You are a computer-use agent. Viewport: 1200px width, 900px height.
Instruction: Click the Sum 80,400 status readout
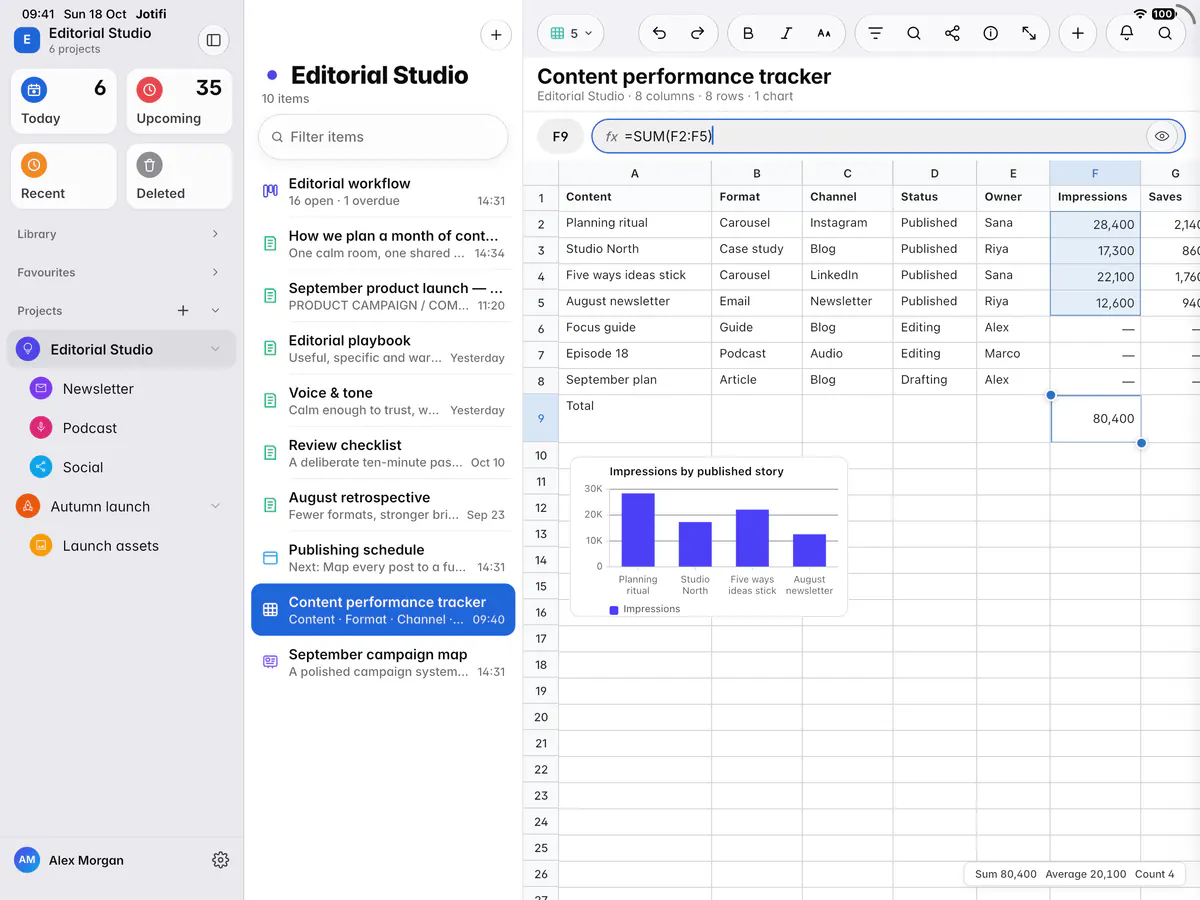[x=1006, y=874]
